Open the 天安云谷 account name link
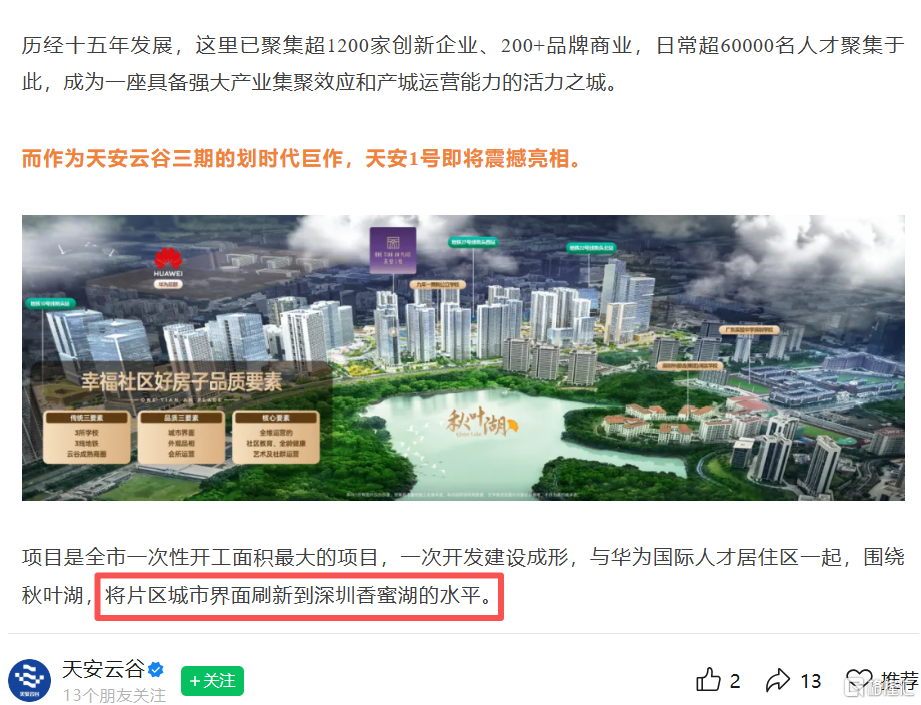 point(103,669)
